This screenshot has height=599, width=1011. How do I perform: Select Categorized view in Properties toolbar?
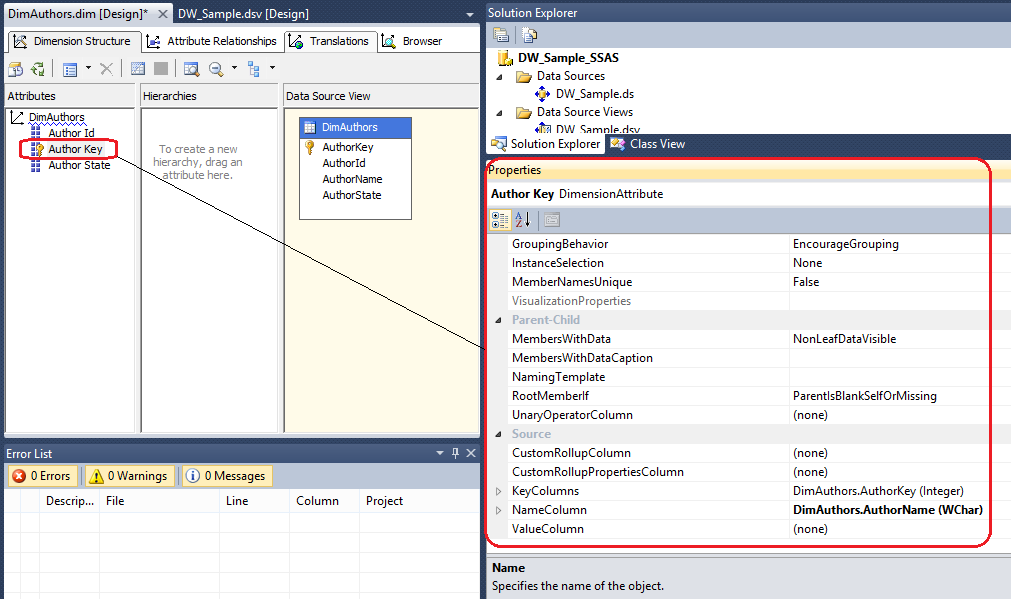500,220
